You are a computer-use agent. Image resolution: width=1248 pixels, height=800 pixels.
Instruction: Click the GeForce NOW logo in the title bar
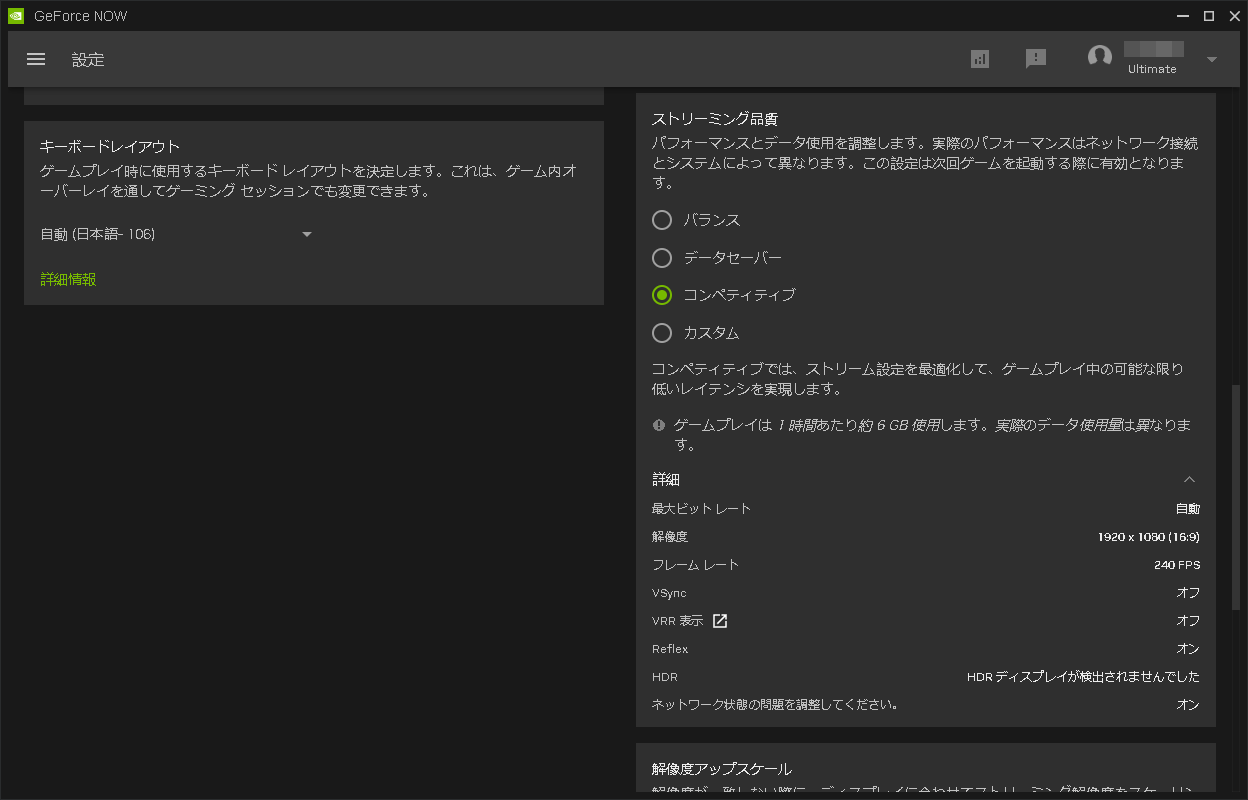pyautogui.click(x=14, y=15)
